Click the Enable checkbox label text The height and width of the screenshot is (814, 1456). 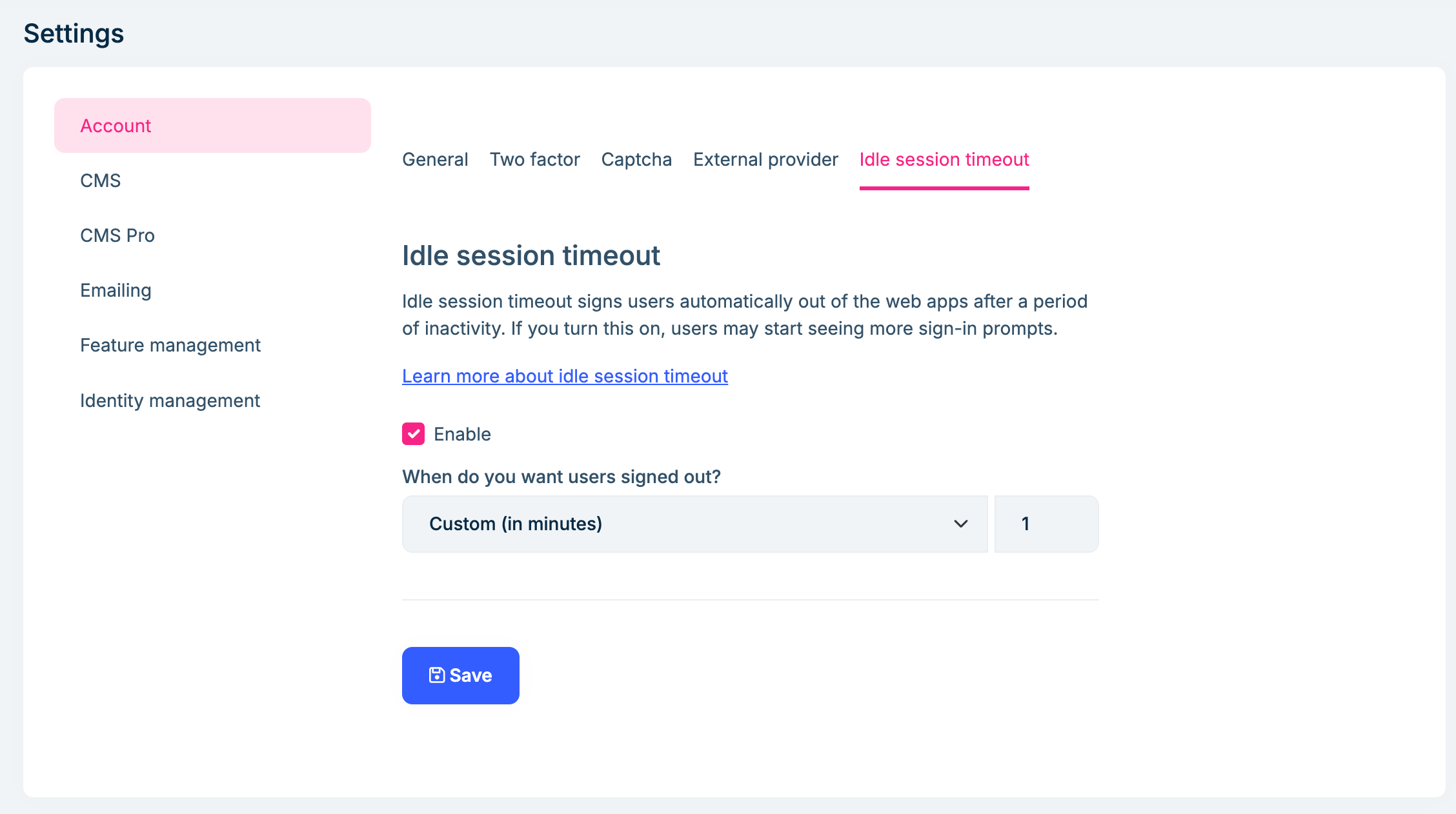[x=462, y=434]
